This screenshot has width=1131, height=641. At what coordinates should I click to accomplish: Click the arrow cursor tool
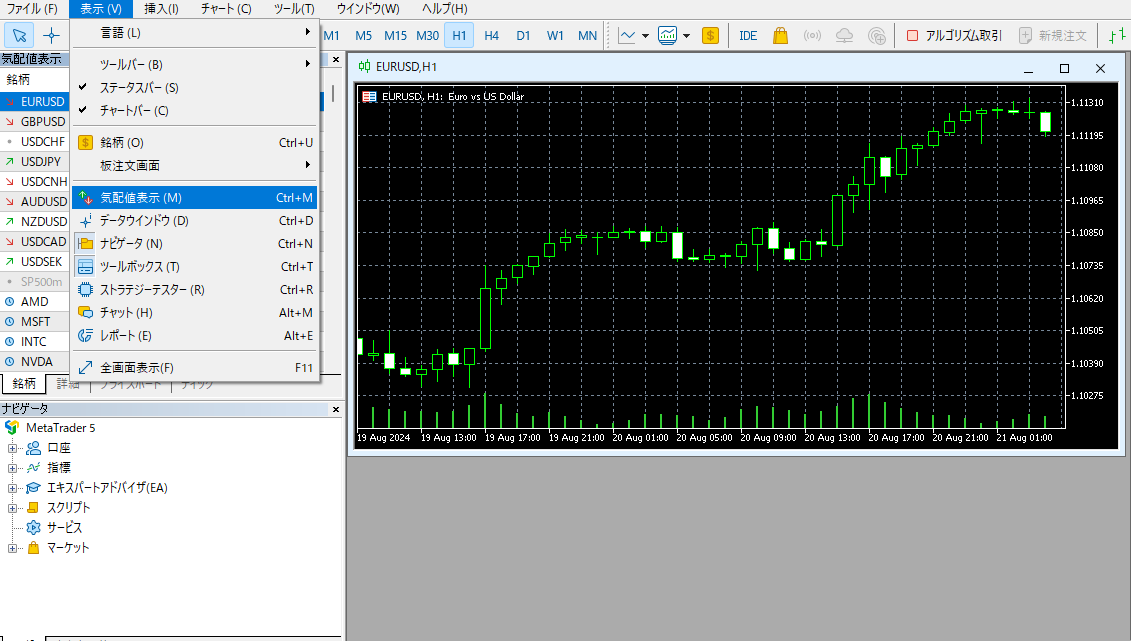pos(19,35)
